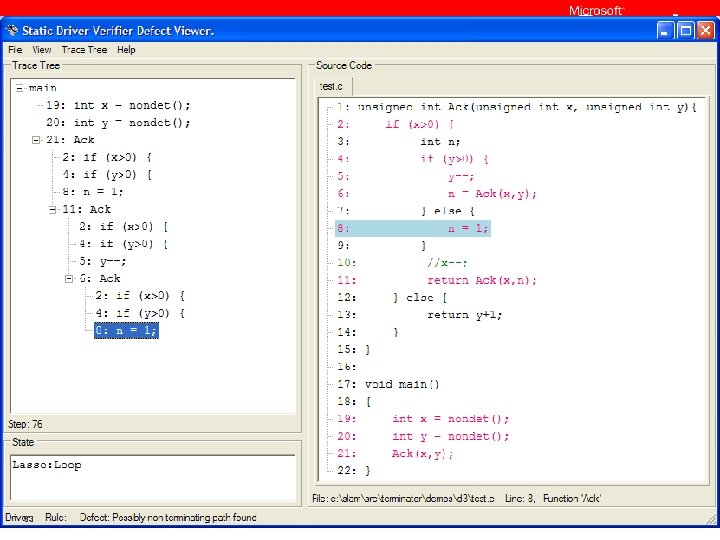The width and height of the screenshot is (720, 540).
Task: Click source line 7: } else {
Action: (x=406, y=211)
